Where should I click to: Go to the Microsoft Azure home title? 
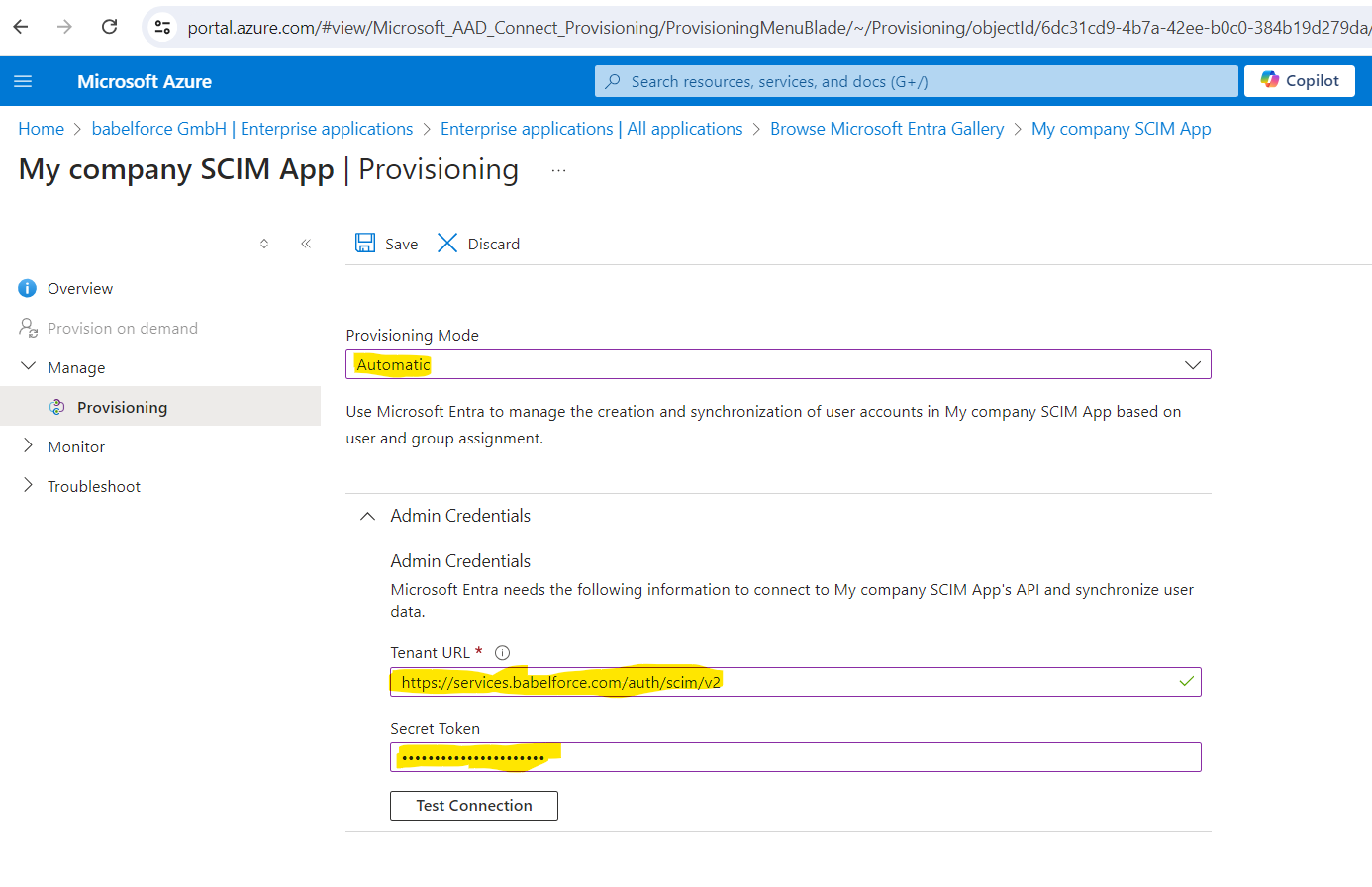[145, 81]
